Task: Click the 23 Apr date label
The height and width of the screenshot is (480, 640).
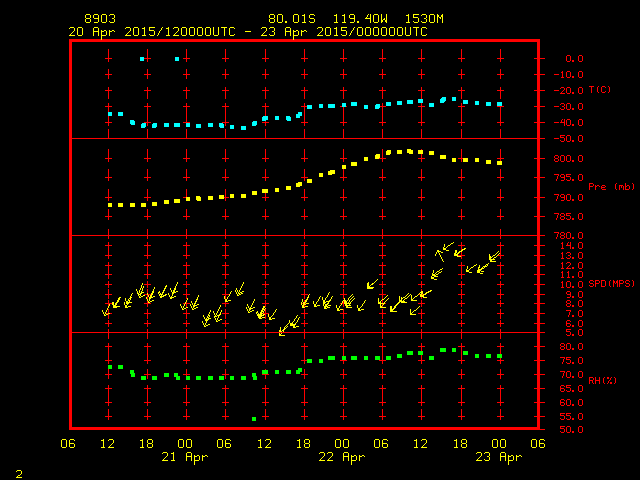Action: point(499,457)
